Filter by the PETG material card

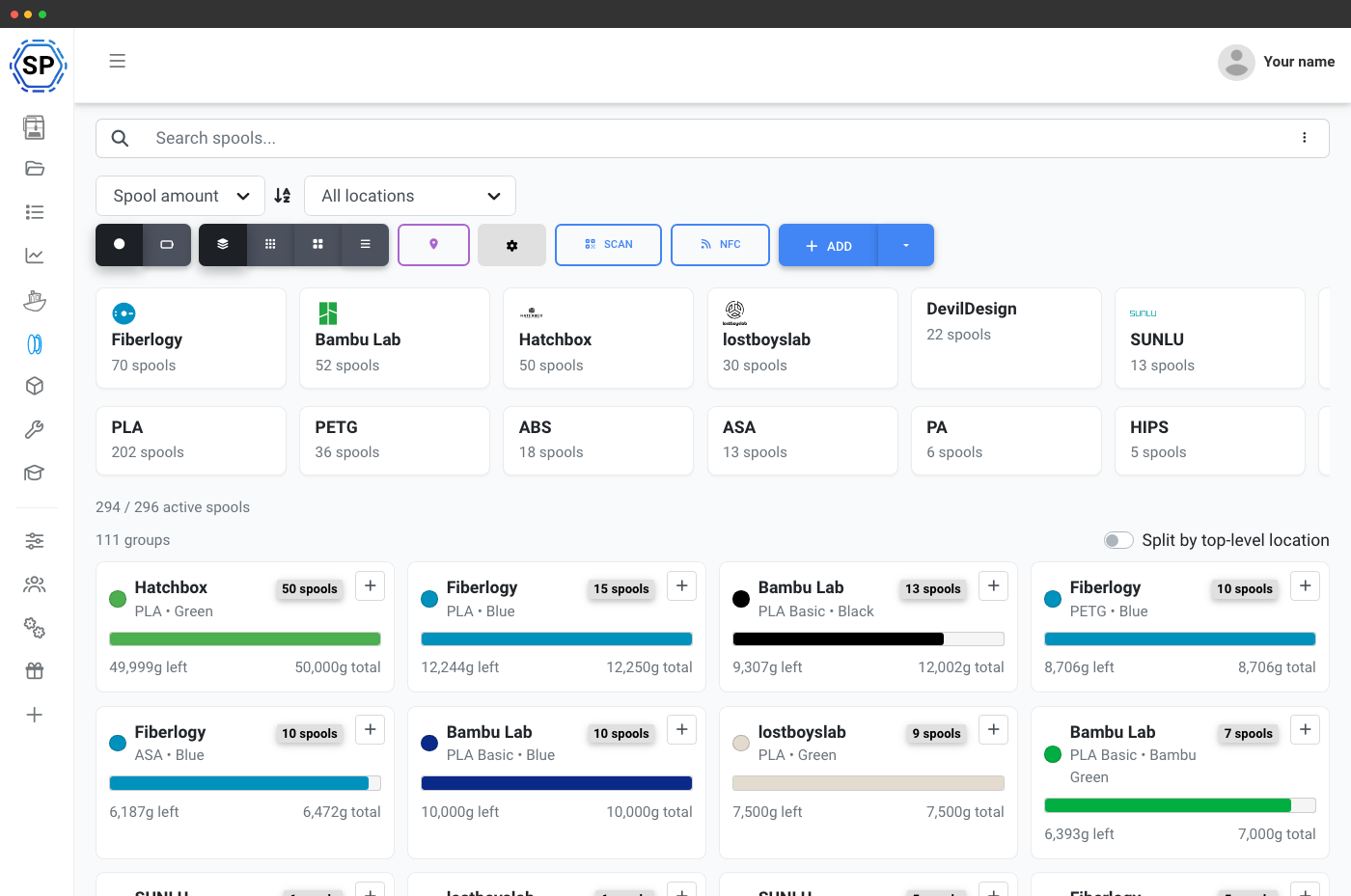[395, 441]
